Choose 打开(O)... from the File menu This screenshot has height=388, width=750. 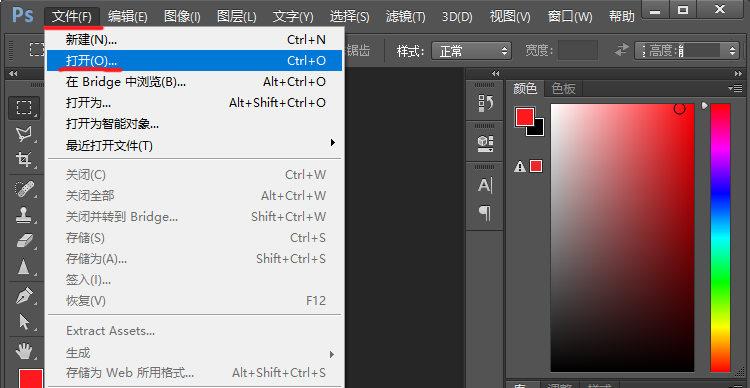(x=194, y=60)
